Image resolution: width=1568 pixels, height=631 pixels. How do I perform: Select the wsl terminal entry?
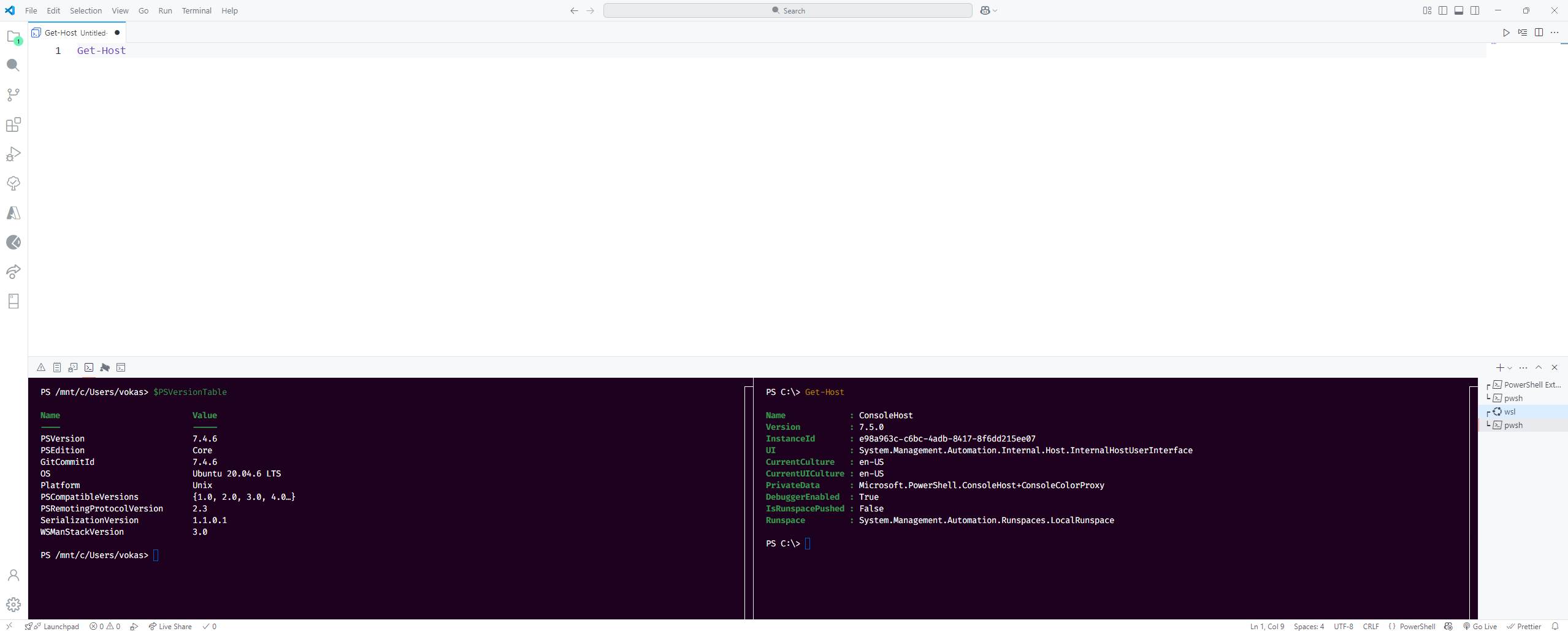point(1523,411)
